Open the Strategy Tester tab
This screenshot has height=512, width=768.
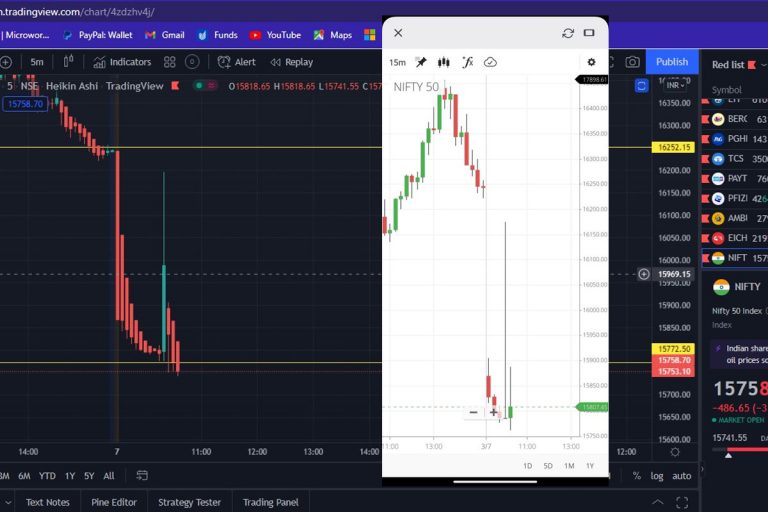coord(189,502)
